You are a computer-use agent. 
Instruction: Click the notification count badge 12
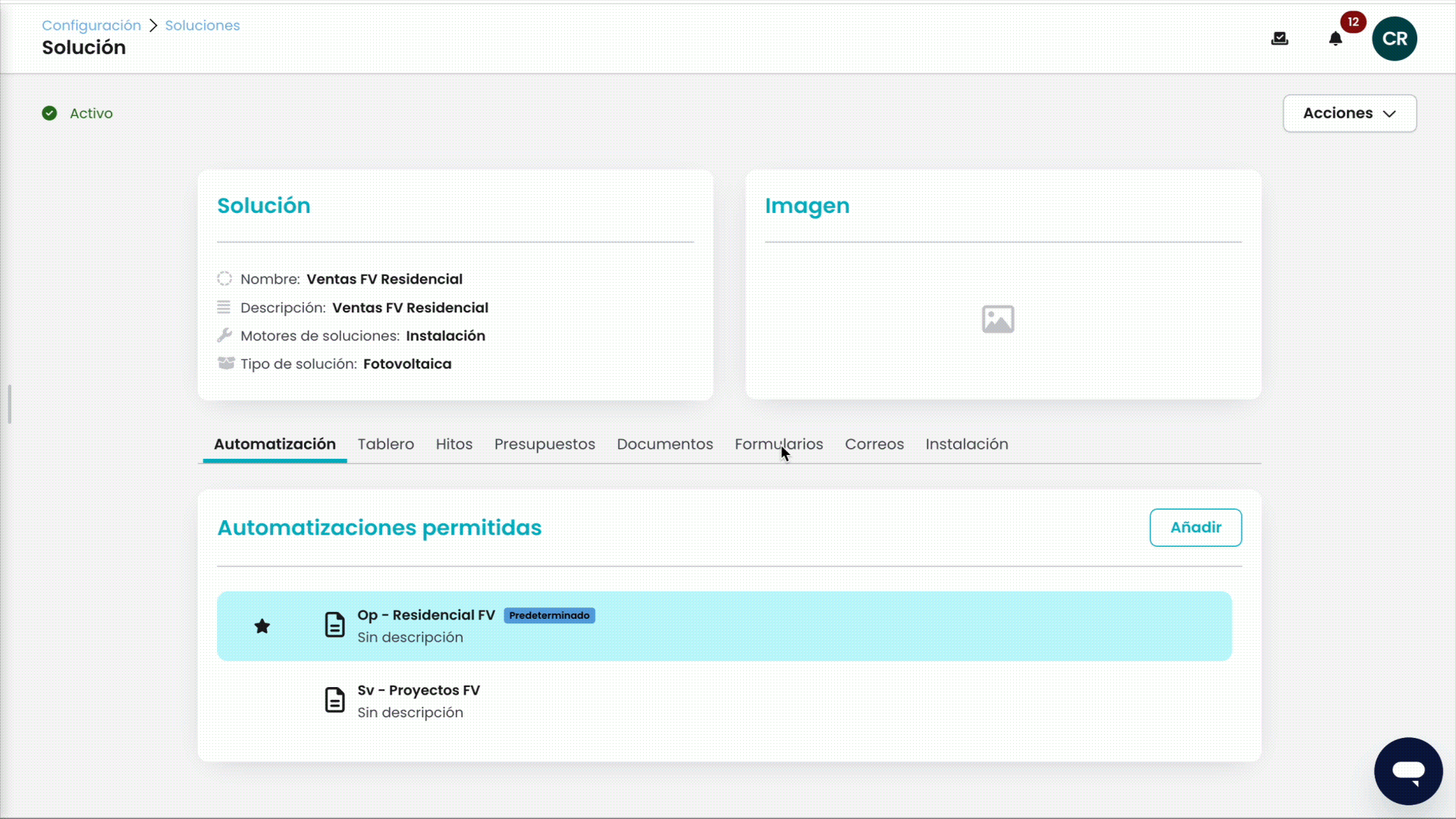(x=1354, y=22)
